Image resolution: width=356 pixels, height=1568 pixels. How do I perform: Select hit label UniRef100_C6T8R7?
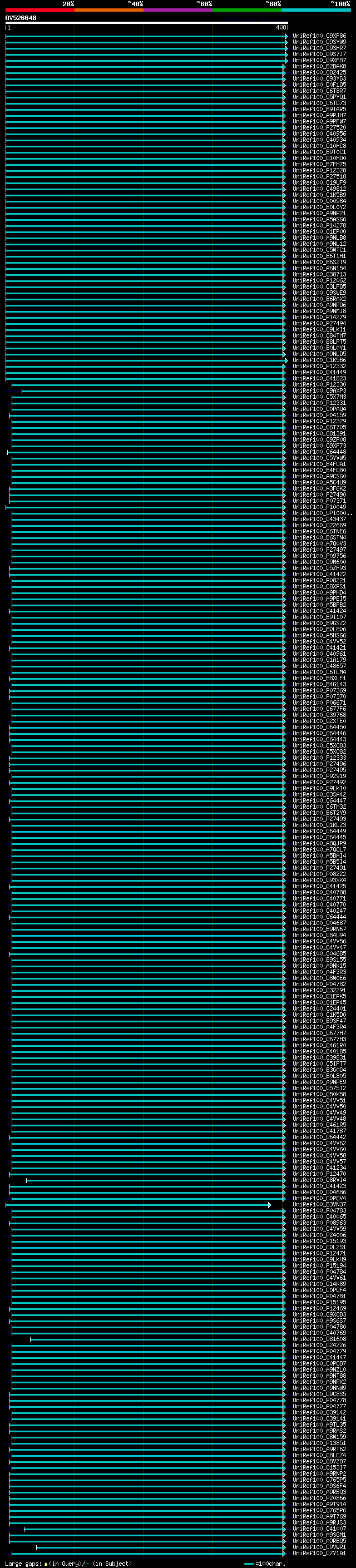[x=319, y=91]
